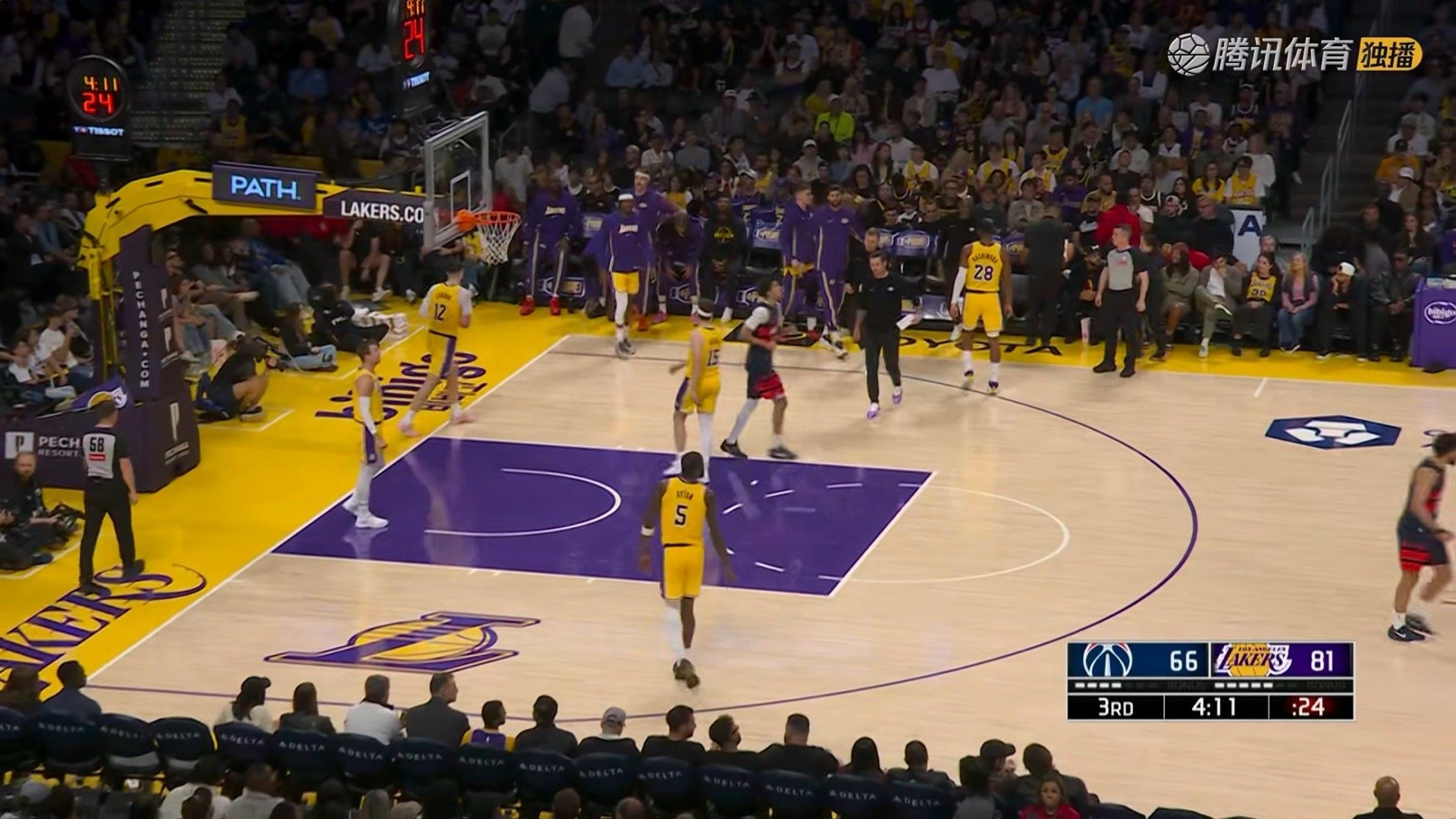
Task: Click the Lakers team logo on the scoreboard
Action: [x=1252, y=660]
